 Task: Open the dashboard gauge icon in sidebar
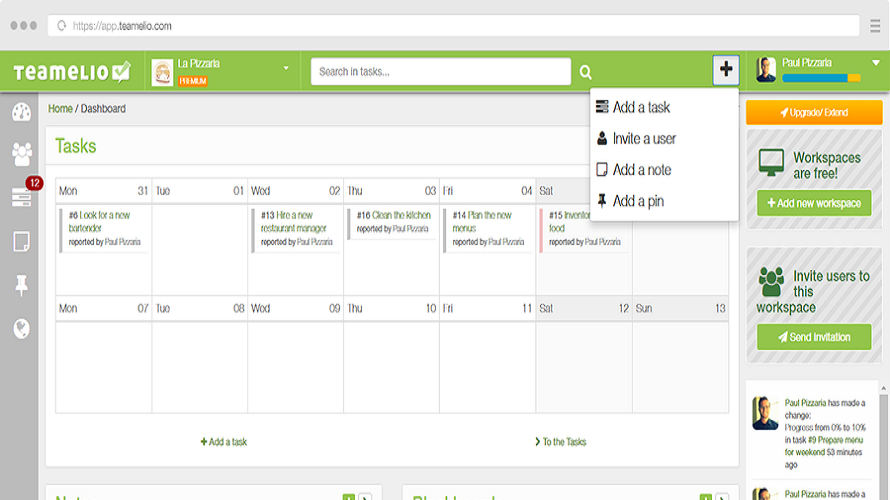(22, 112)
